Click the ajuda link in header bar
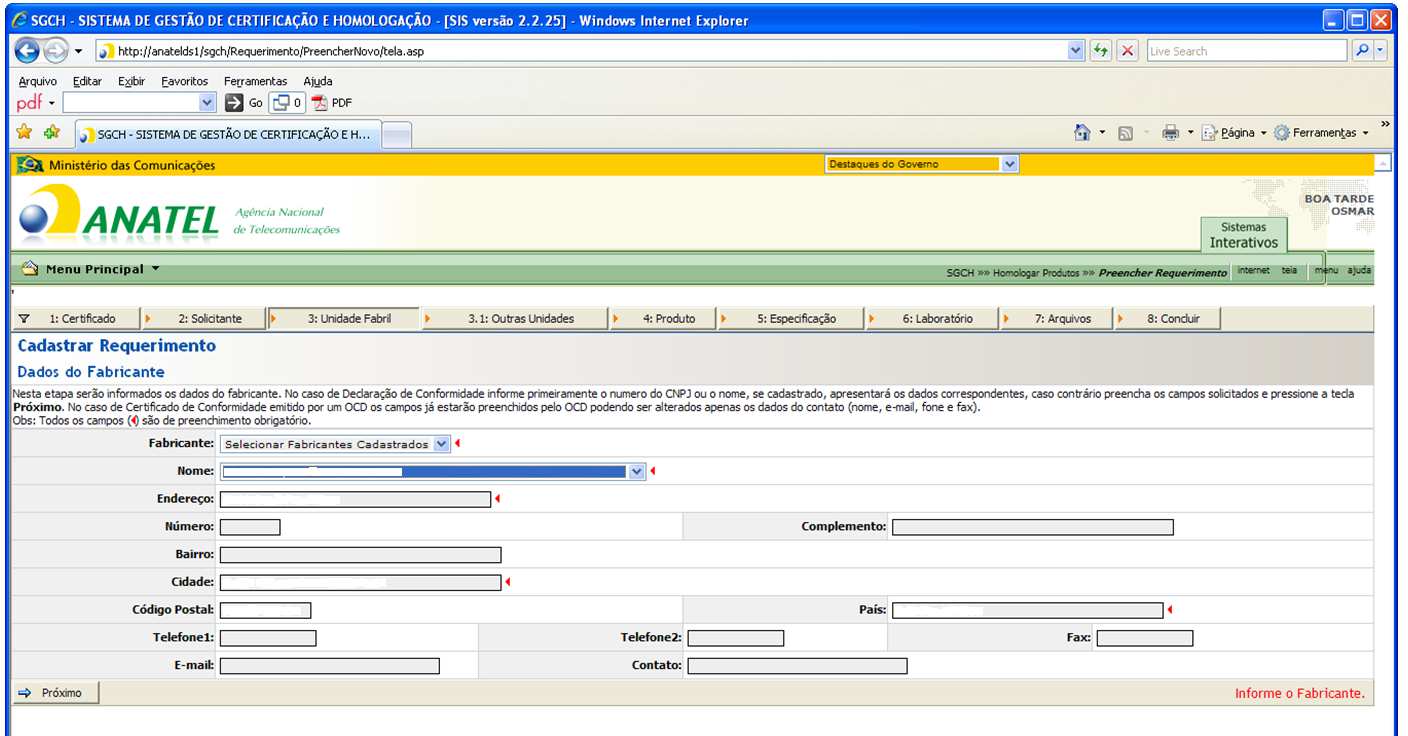Viewport: 1408px width, 736px height. [1359, 270]
